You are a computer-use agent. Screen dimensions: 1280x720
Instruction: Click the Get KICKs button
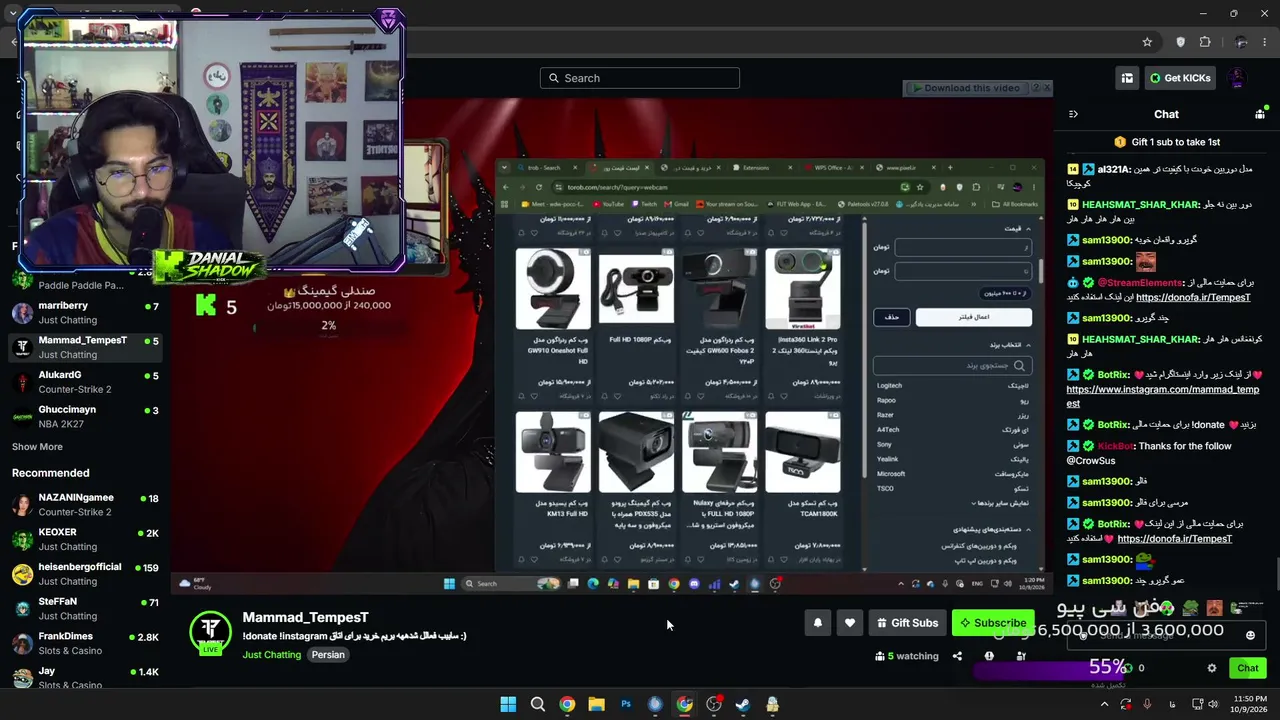click(1180, 78)
